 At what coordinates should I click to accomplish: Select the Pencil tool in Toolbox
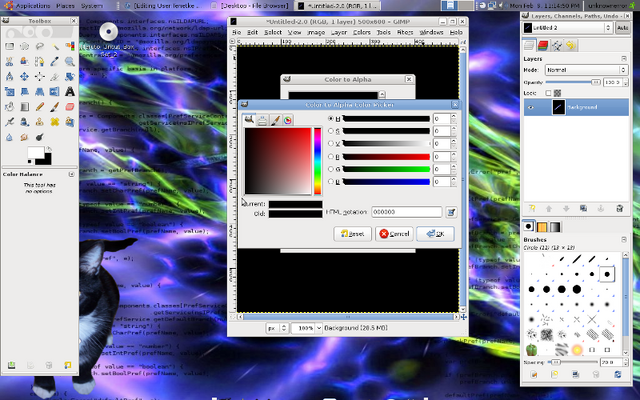[x=39, y=107]
